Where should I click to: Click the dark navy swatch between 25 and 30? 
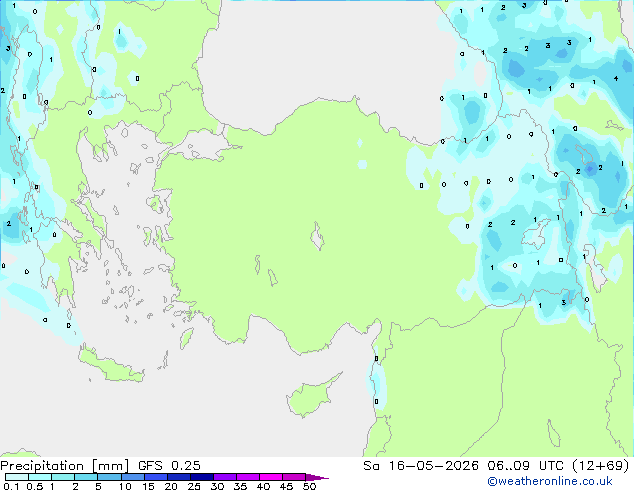point(202,477)
